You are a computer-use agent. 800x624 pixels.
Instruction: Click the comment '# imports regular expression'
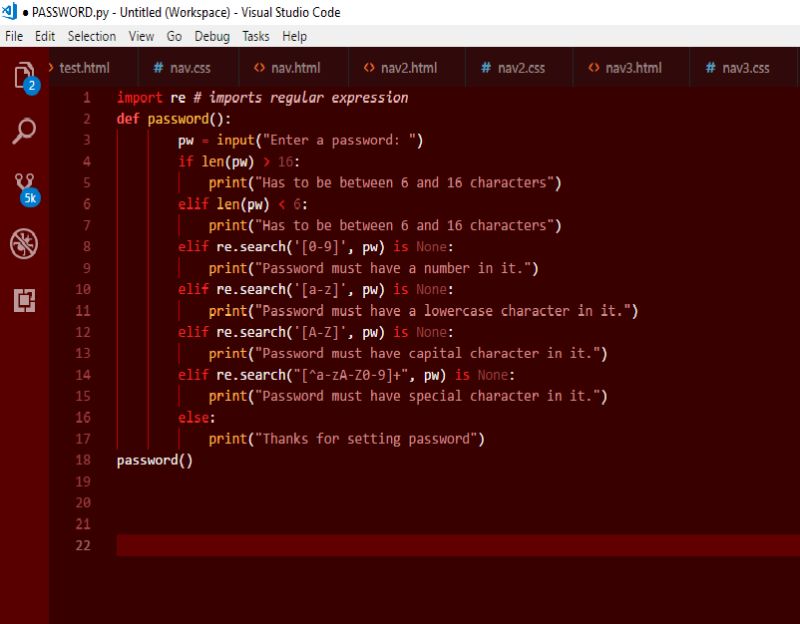click(301, 97)
